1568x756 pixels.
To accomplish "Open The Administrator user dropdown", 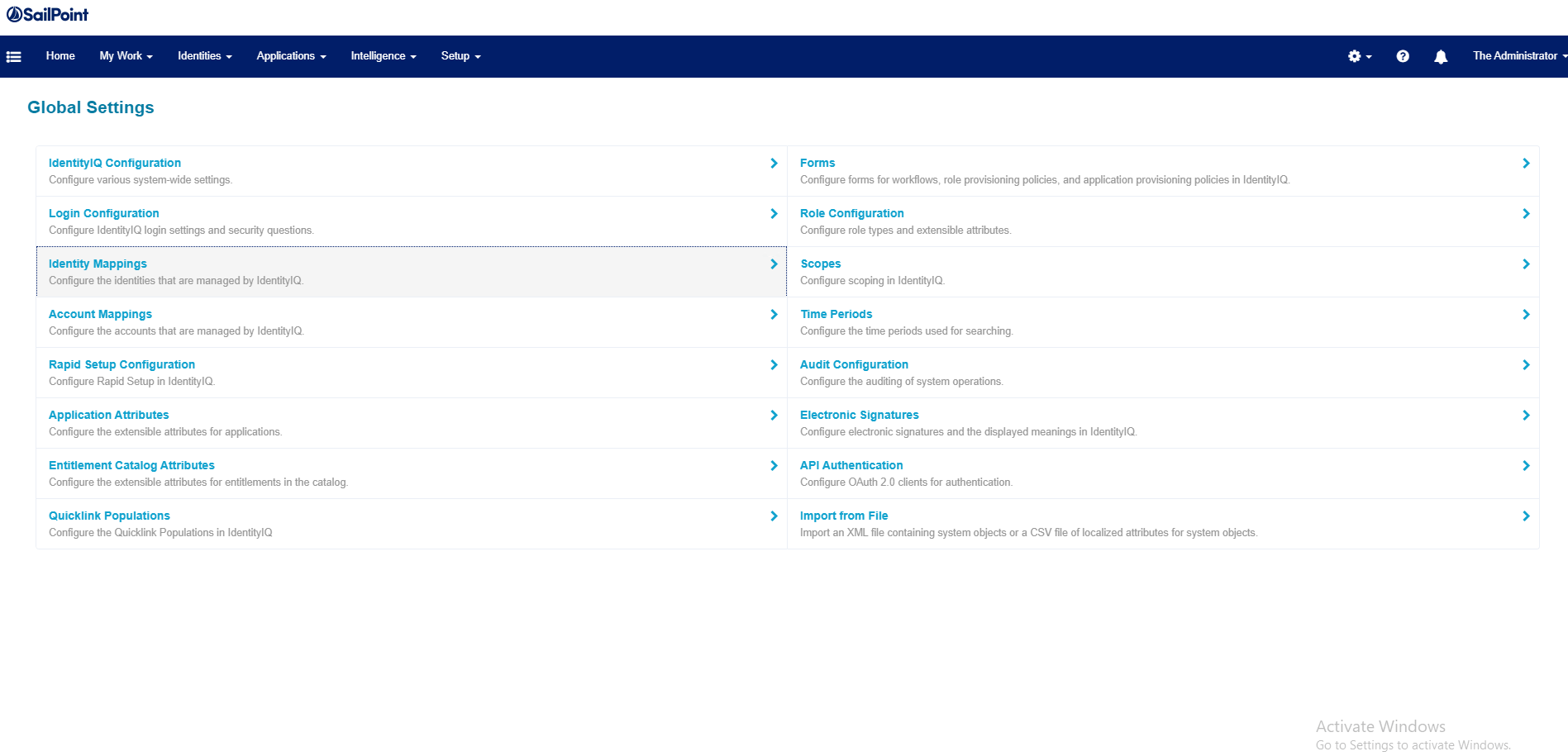I will click(1519, 56).
